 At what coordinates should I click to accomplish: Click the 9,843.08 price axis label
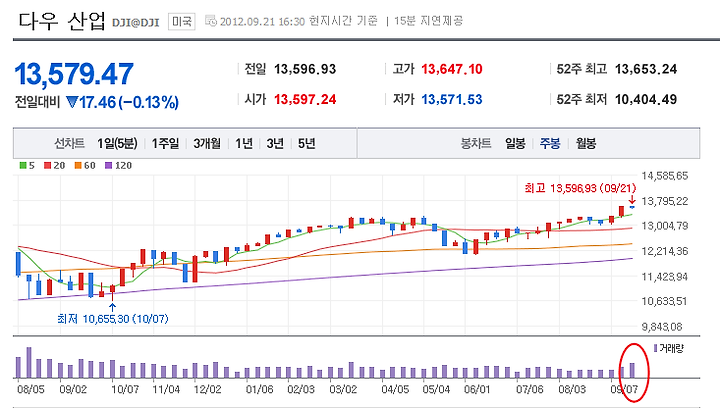662,327
